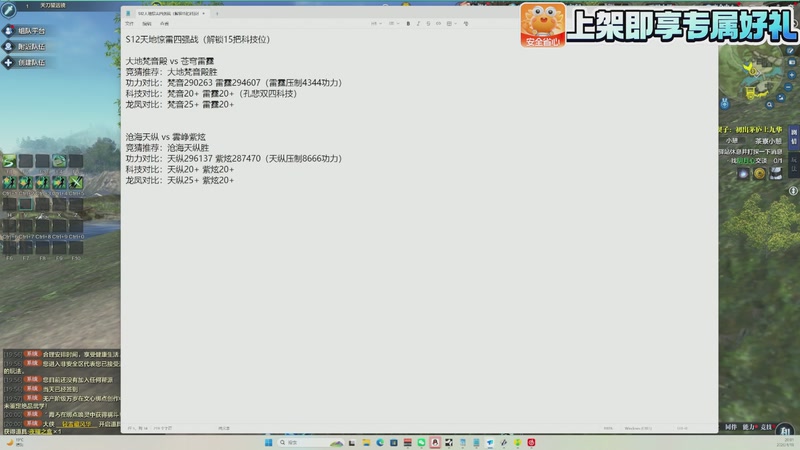Click the line 竞猜推荐：大地梵音殿胜
The image size is (800, 450).
171,72
